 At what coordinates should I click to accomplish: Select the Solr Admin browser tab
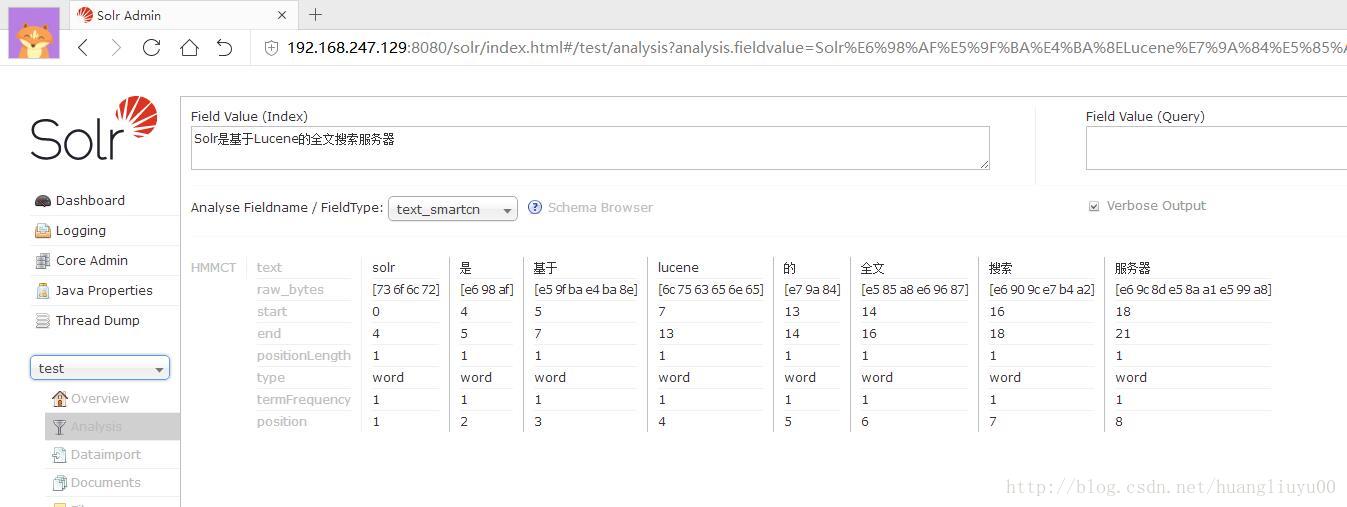coord(183,15)
